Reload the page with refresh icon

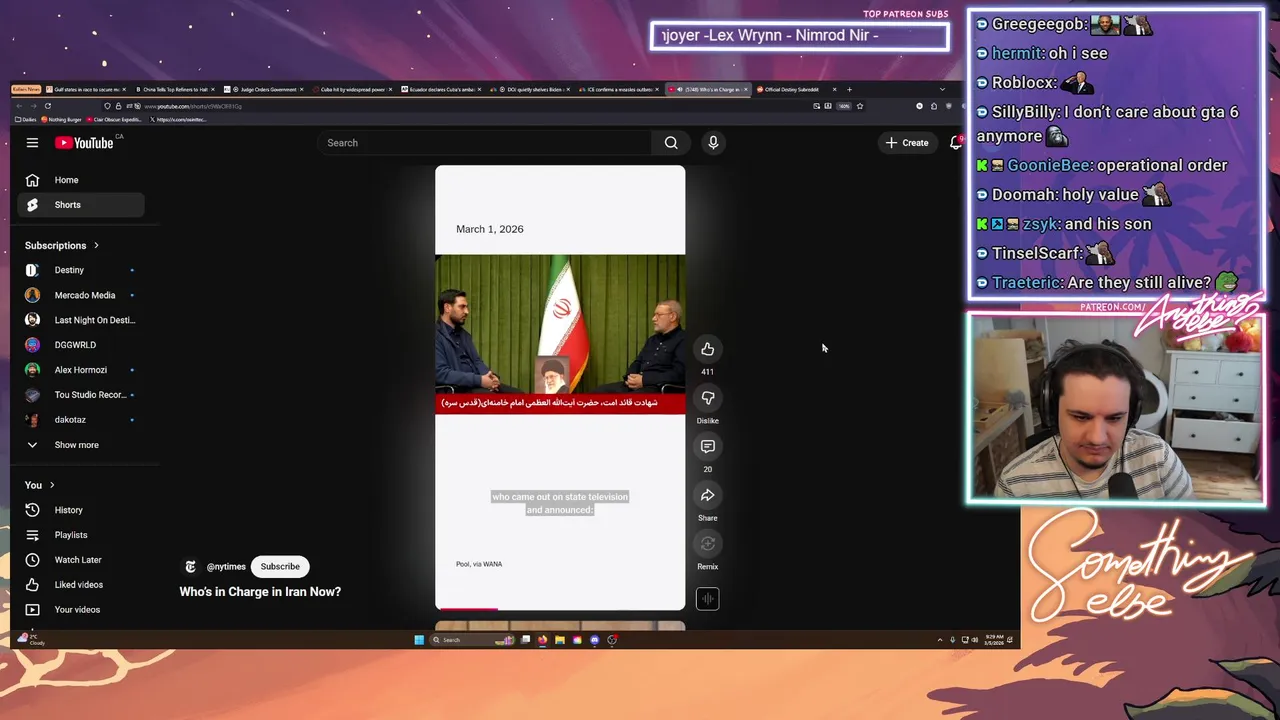click(47, 106)
